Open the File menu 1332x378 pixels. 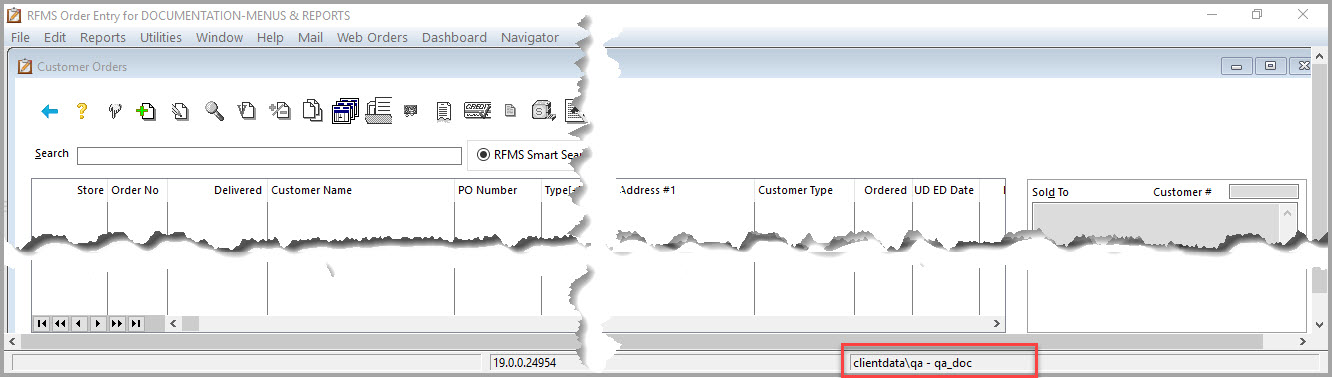[x=20, y=38]
